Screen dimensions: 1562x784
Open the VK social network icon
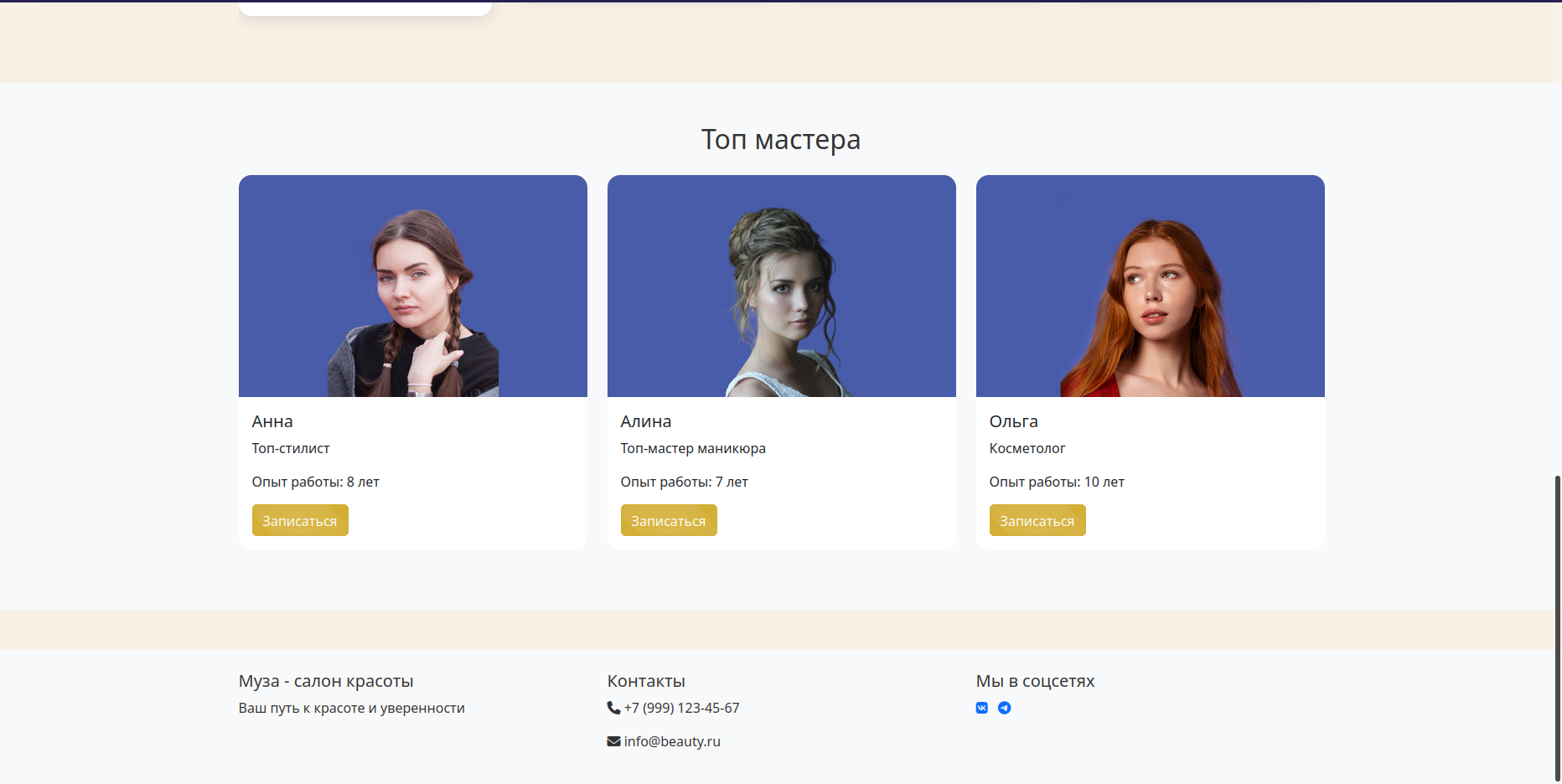(x=982, y=708)
